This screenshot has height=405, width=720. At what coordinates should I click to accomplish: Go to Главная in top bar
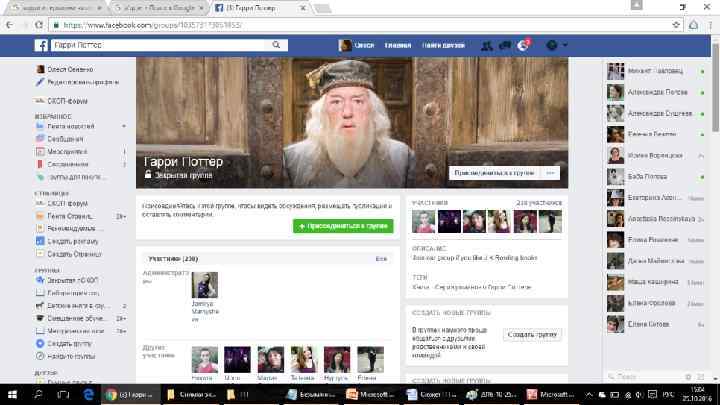point(398,45)
